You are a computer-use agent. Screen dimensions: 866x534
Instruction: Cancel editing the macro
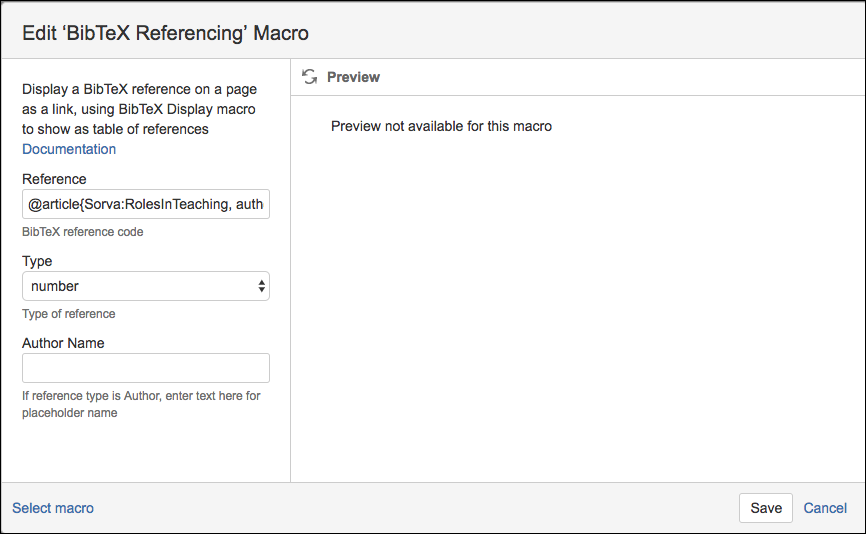tap(825, 508)
